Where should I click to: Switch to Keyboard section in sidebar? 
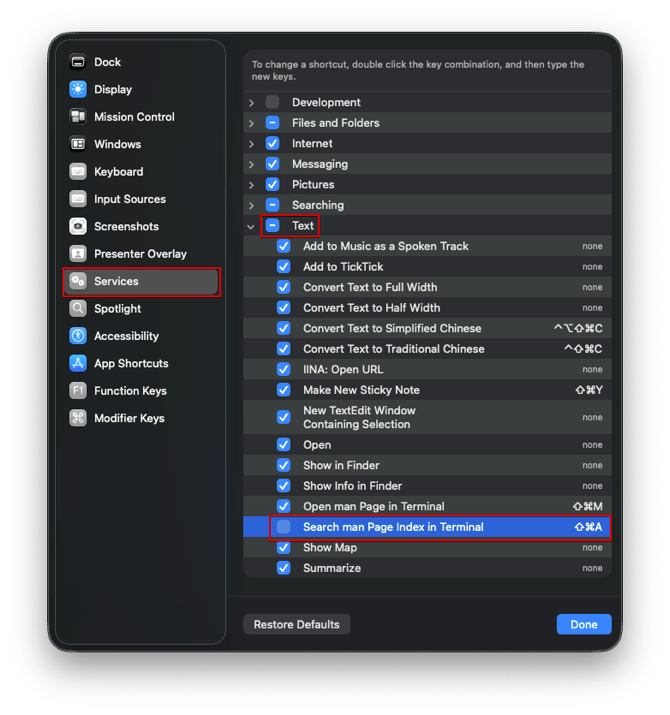(118, 172)
